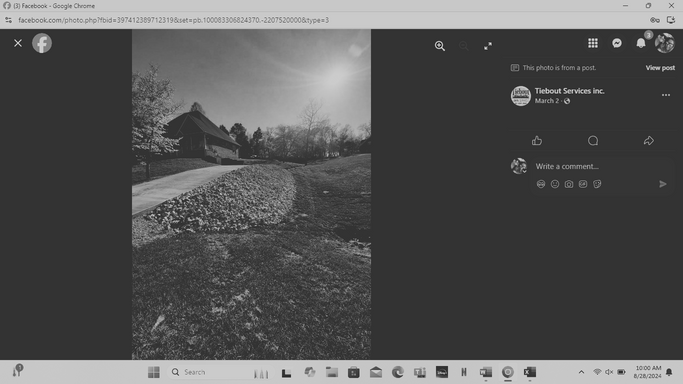Open the notifications bell
Image resolution: width=683 pixels, height=384 pixels.
[641, 43]
